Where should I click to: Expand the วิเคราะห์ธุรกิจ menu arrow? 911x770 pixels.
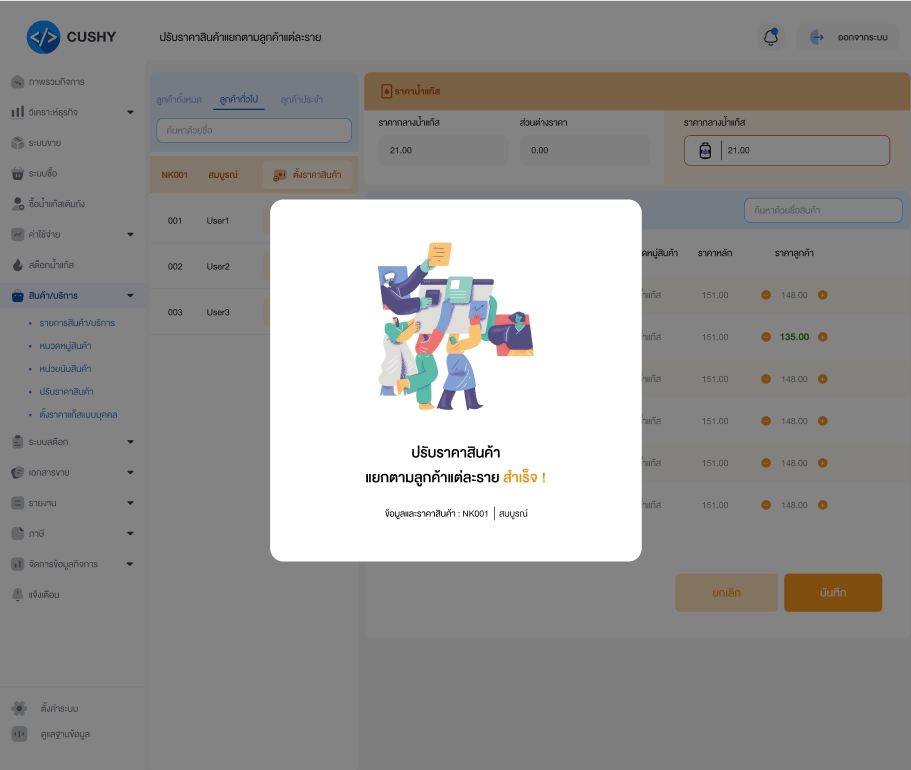click(x=130, y=112)
